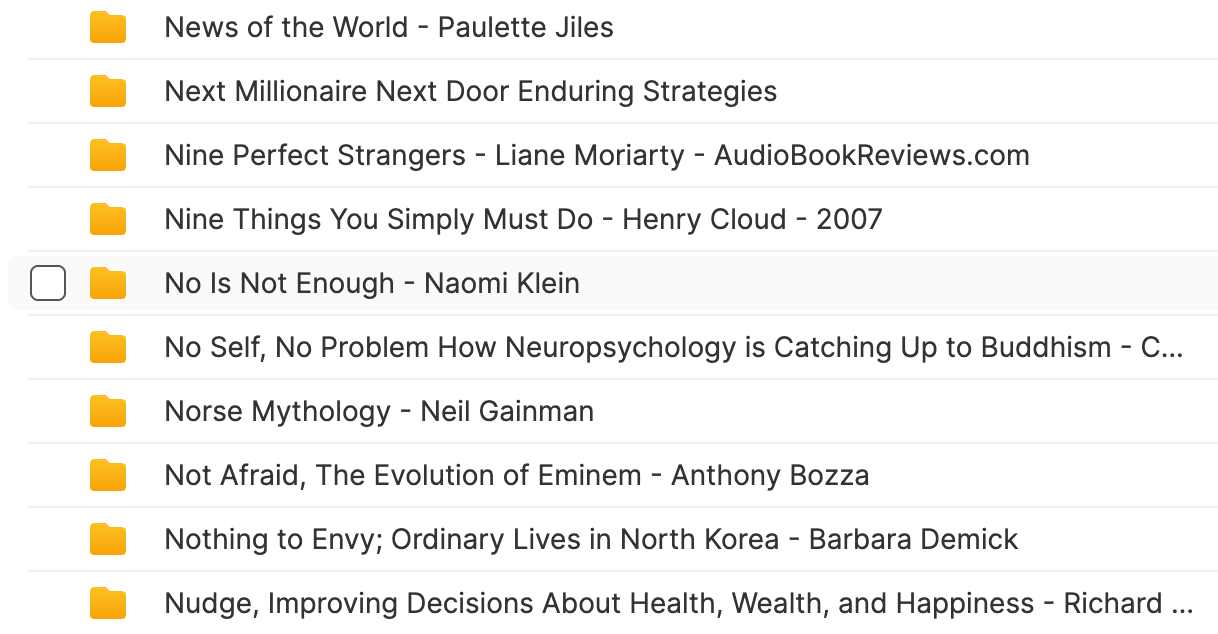This screenshot has height=634, width=1218.
Task: Open Norse Mythology - Neil Gainman folder
Action: pos(379,411)
